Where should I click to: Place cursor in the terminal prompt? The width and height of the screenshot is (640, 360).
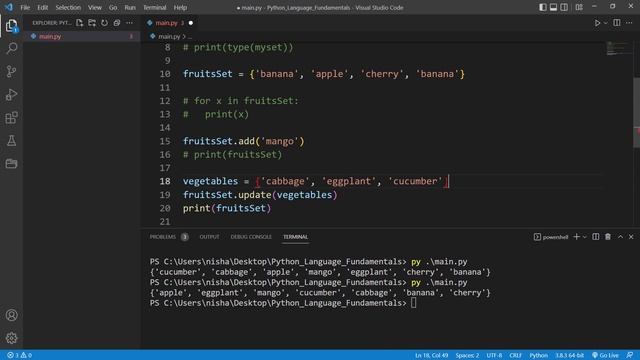point(413,303)
